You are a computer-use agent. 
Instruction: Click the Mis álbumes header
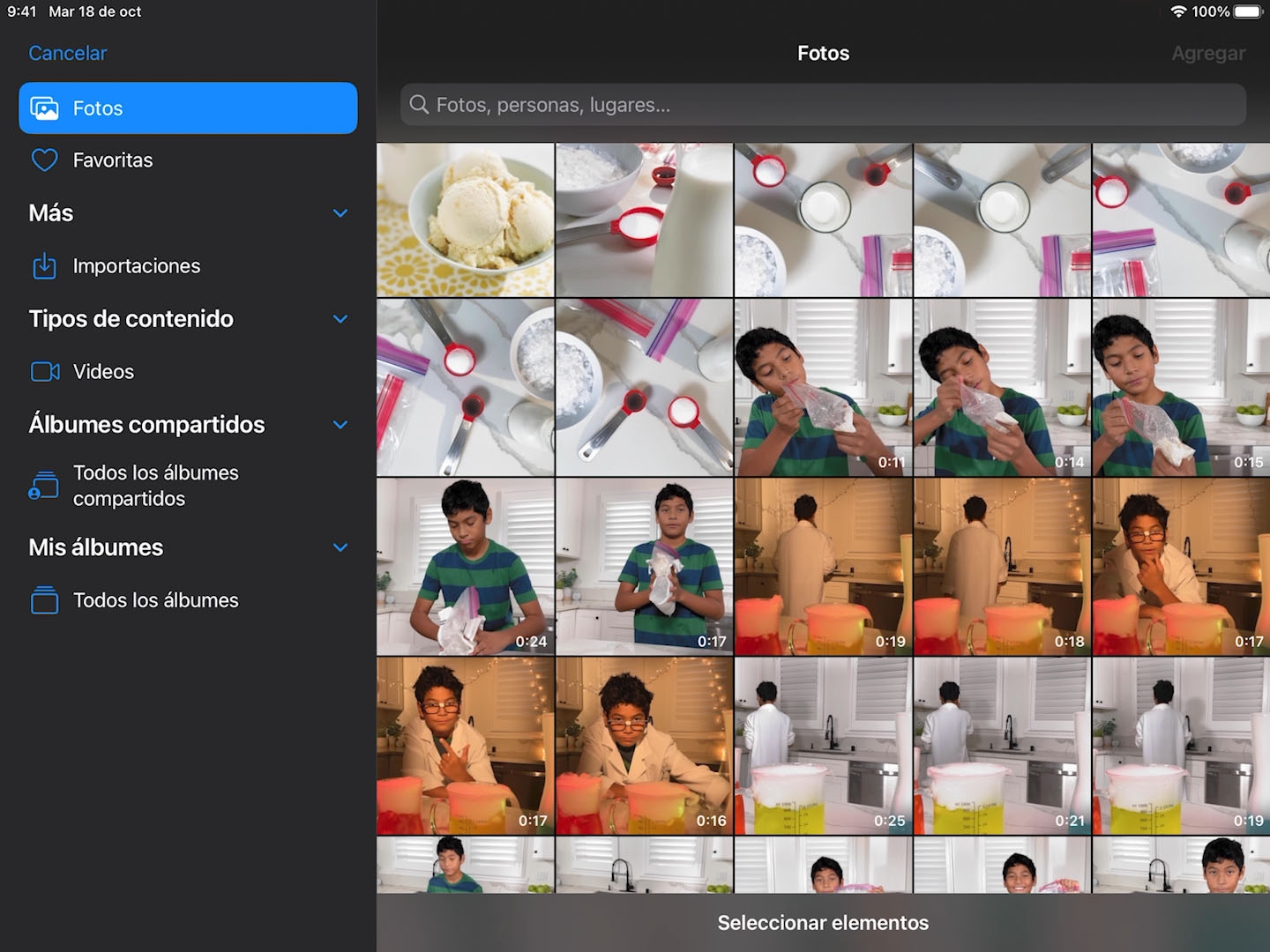click(95, 547)
